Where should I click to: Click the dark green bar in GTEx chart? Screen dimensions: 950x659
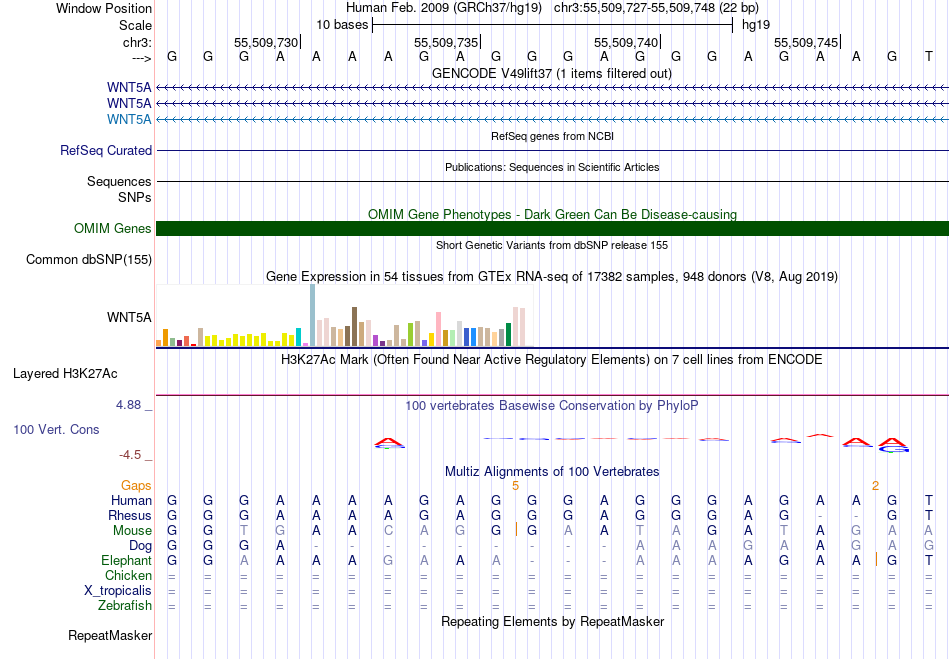tap(509, 334)
